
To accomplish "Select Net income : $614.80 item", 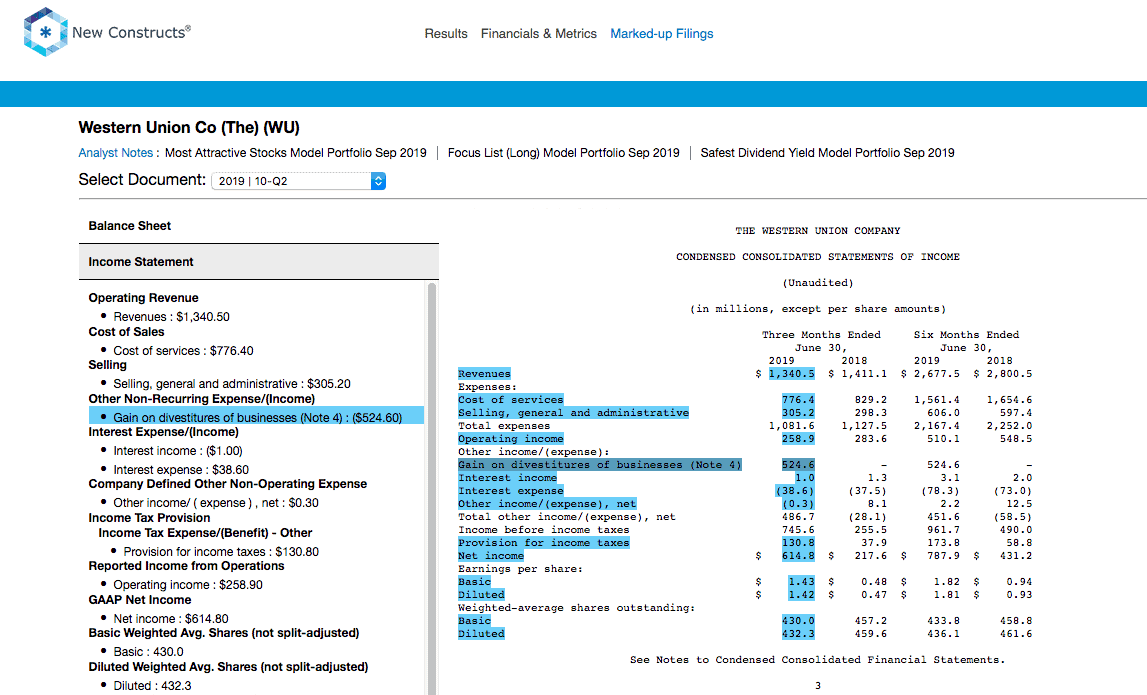I will point(170,619).
